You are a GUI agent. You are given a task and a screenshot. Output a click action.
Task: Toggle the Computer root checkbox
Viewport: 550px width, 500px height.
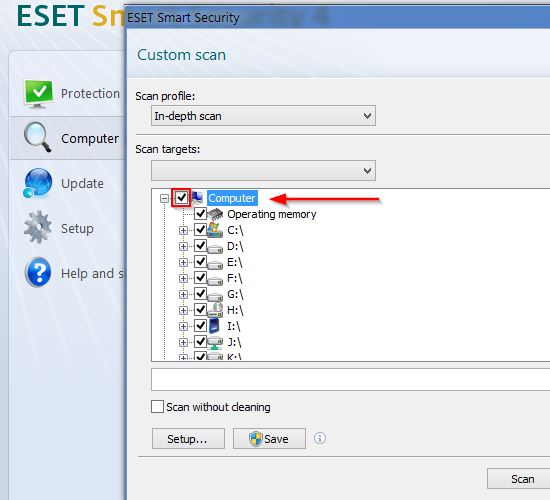(182, 198)
